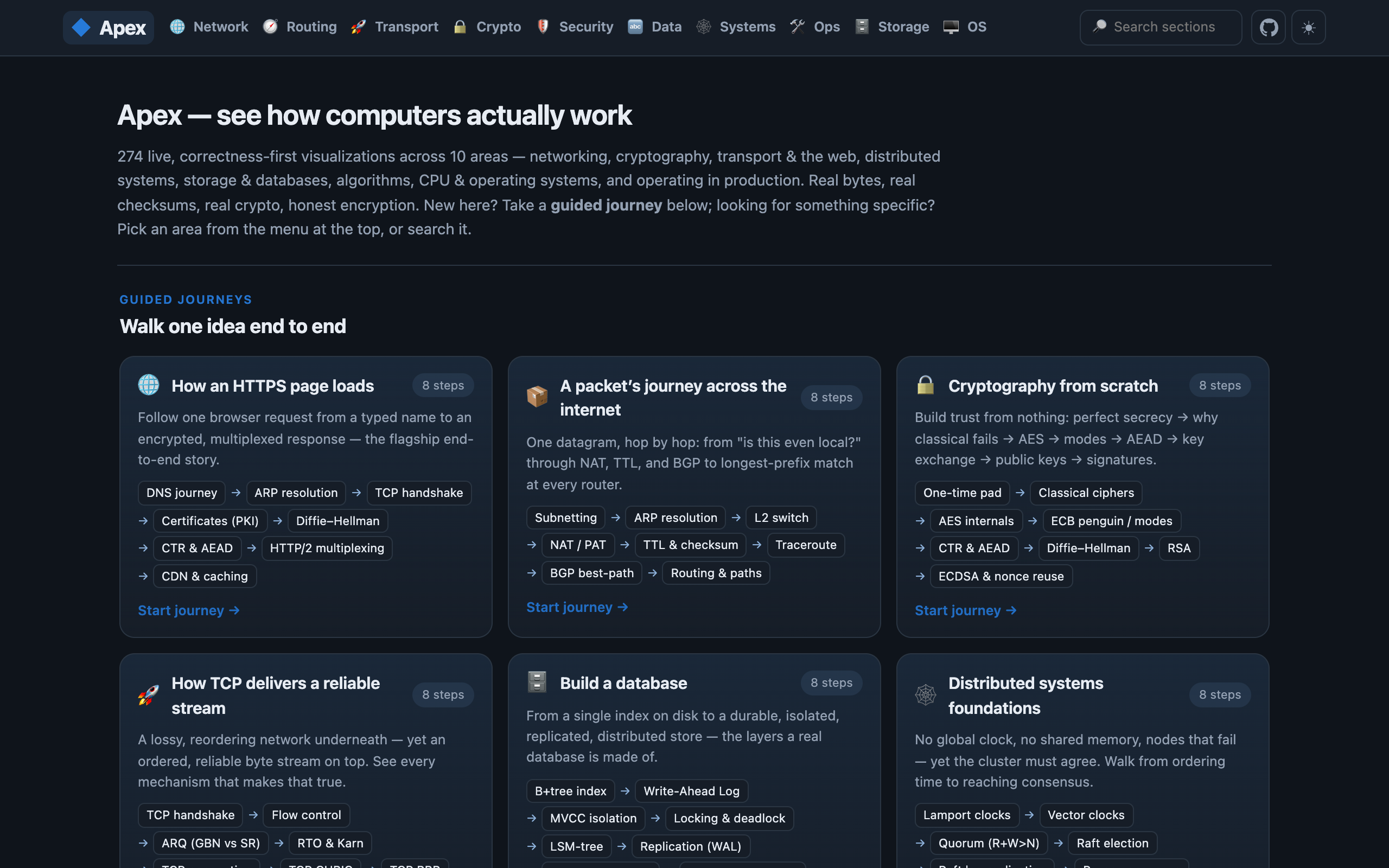Image resolution: width=1389 pixels, height=868 pixels.
Task: Open the L2 switch step
Action: point(781,518)
